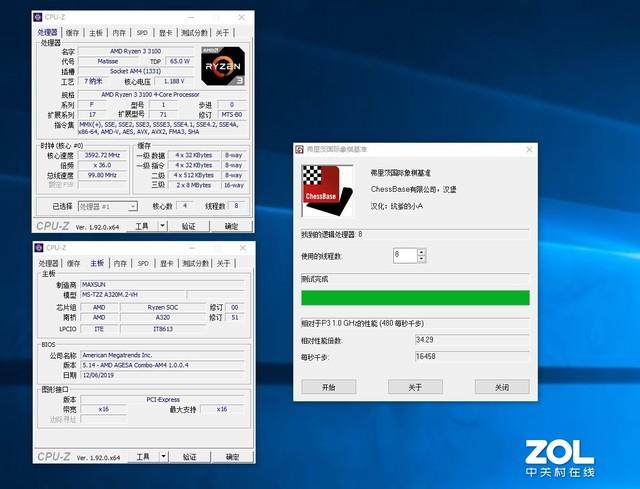Image resolution: width=640 pixels, height=489 pixels.
Task: Switch to 显卡 tab in processor window
Action: (x=166, y=33)
